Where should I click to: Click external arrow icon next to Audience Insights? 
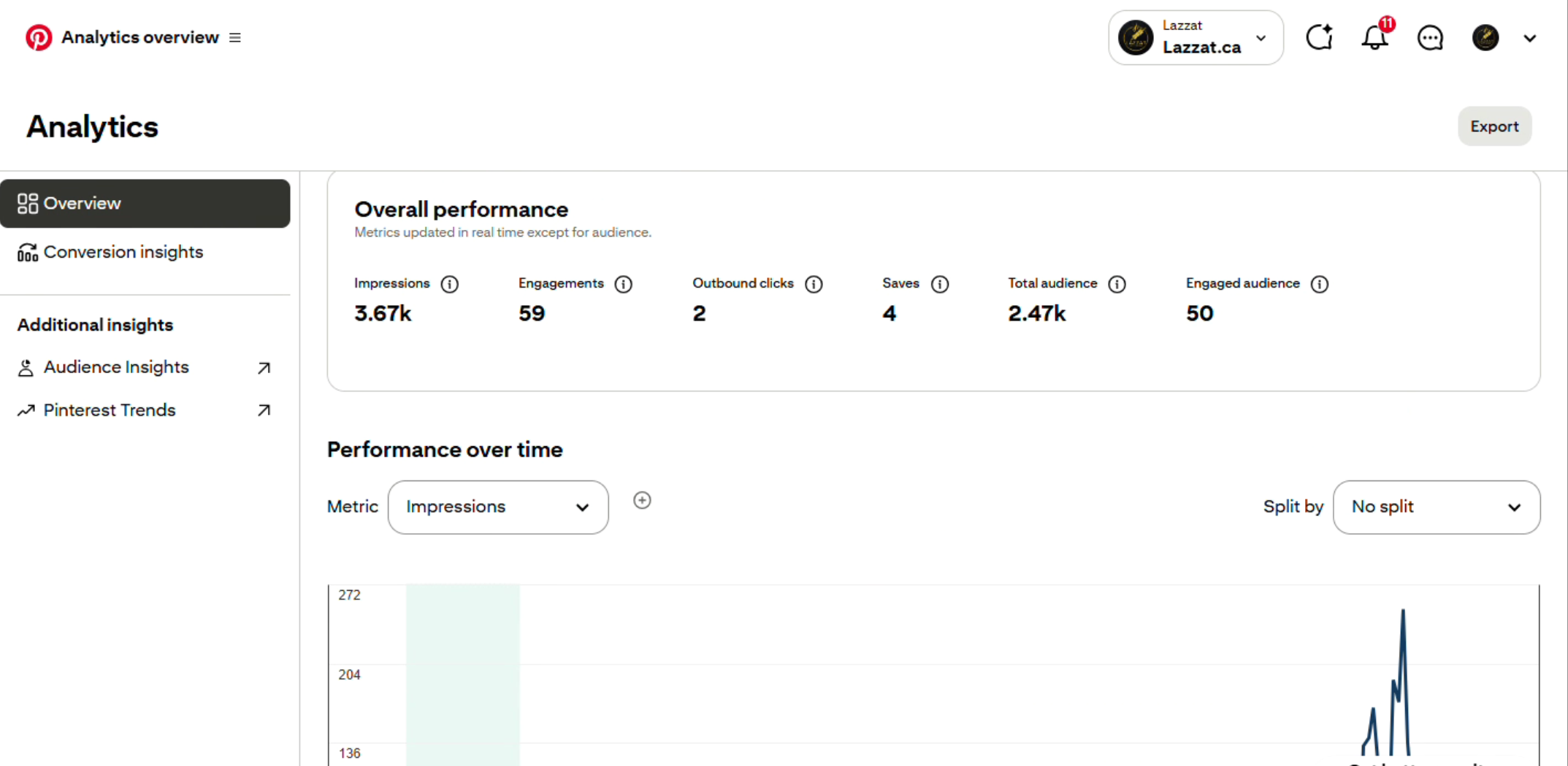click(264, 368)
